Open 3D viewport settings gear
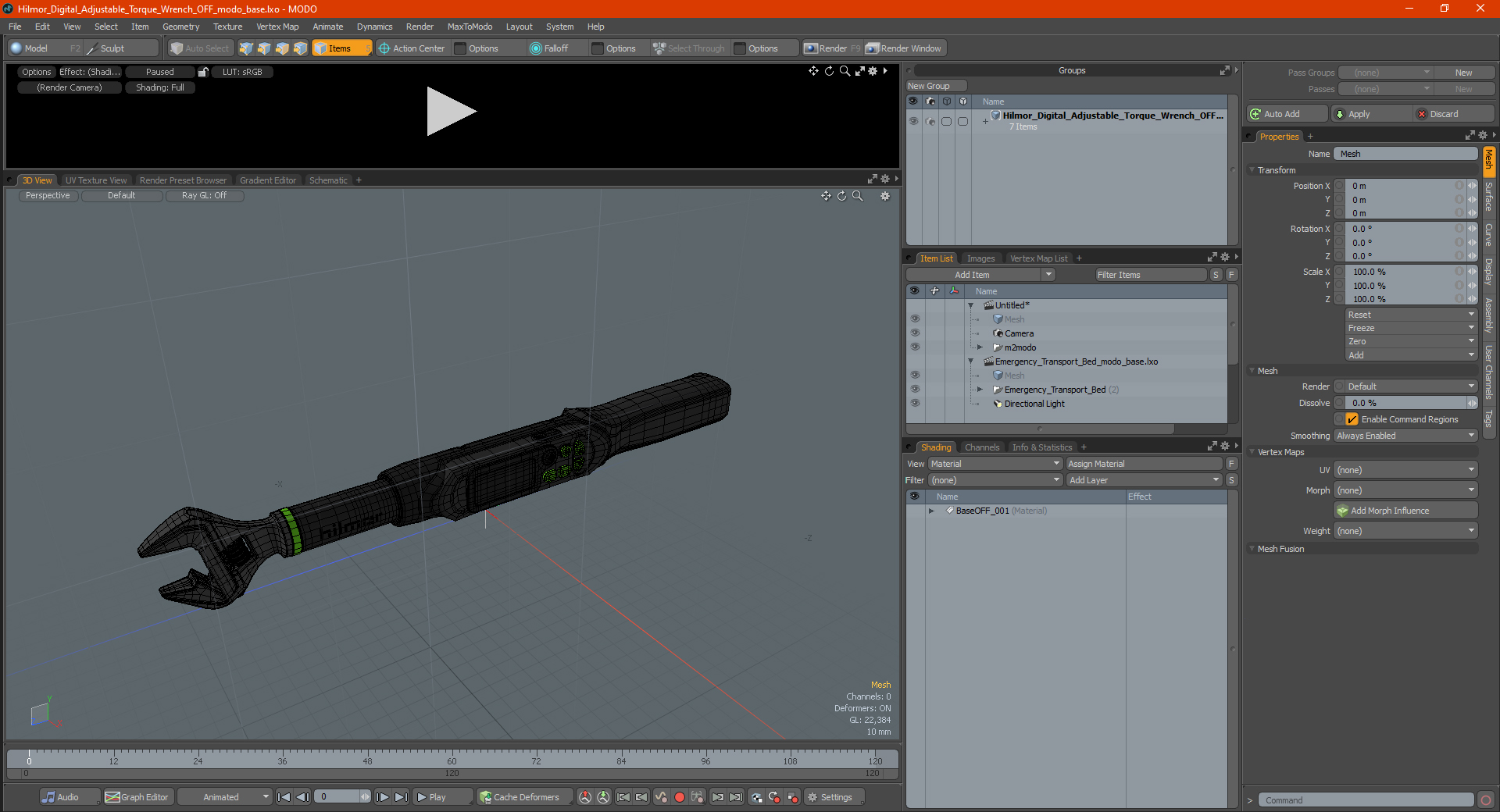Screen dimensions: 1500x812 coord(885,196)
